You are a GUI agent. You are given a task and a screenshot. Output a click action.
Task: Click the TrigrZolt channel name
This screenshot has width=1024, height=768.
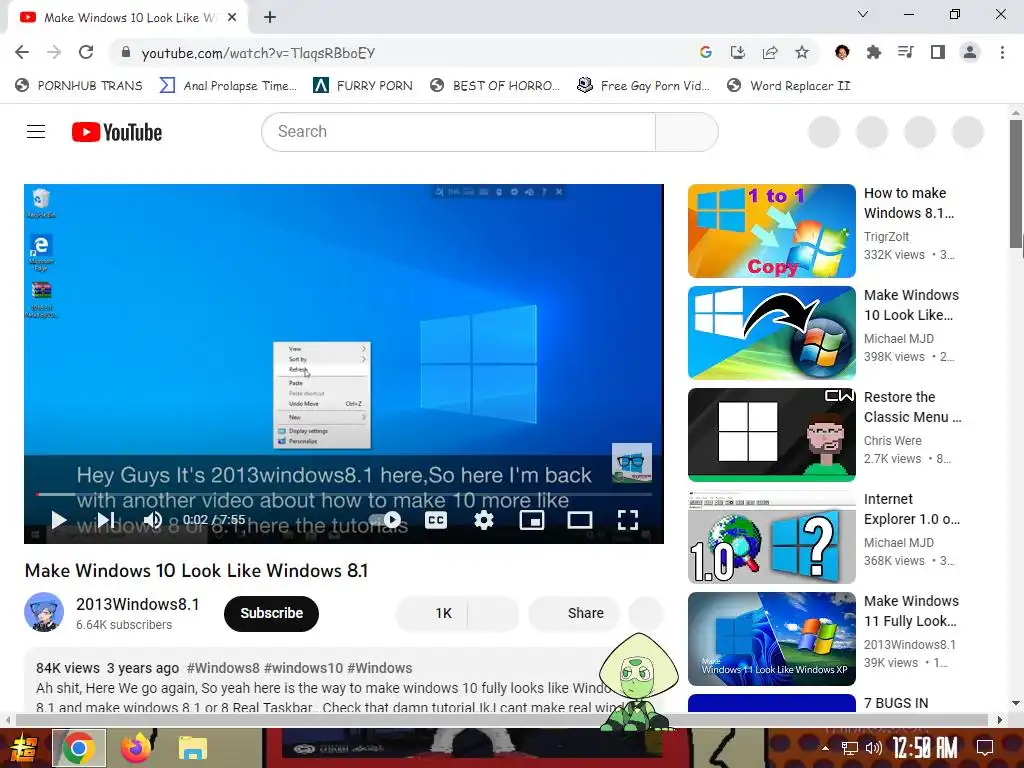(886, 236)
